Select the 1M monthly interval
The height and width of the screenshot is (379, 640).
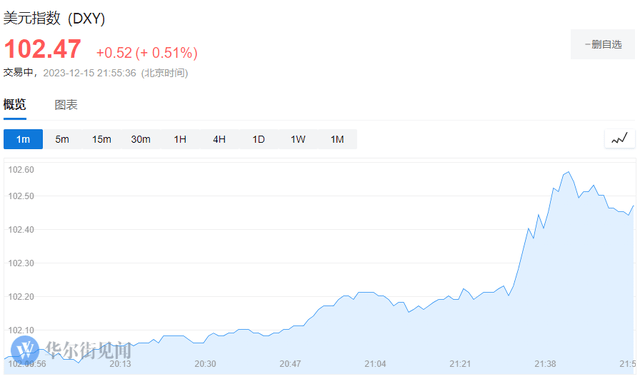click(x=337, y=139)
